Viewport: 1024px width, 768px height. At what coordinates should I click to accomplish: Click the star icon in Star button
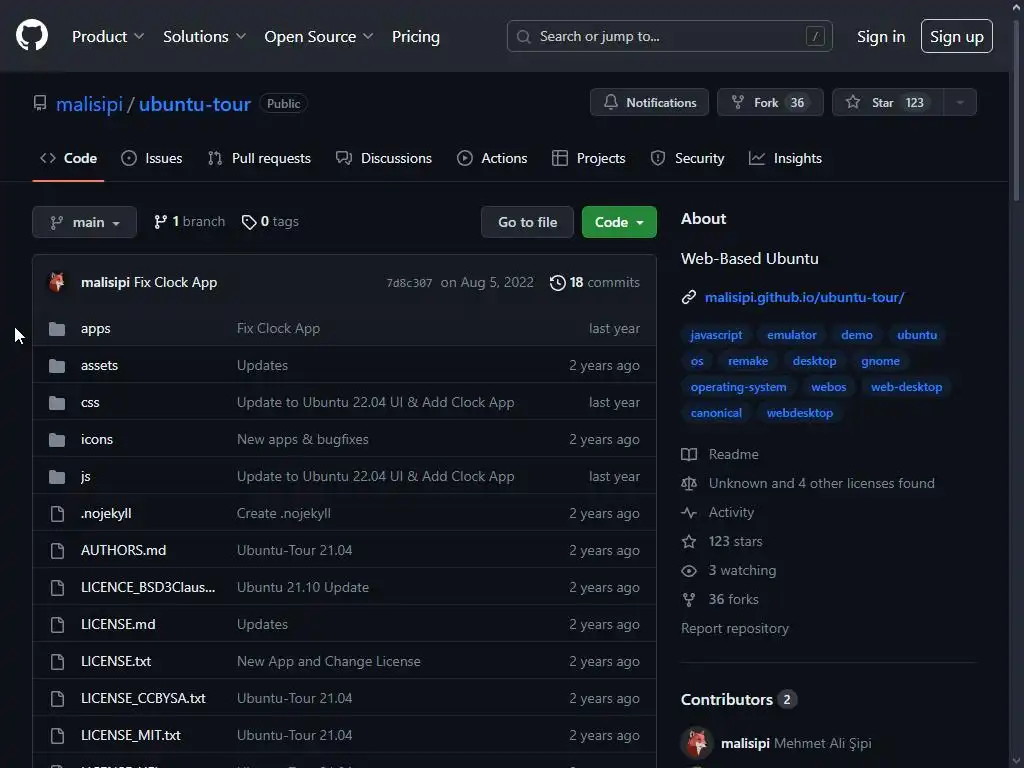[x=852, y=103]
